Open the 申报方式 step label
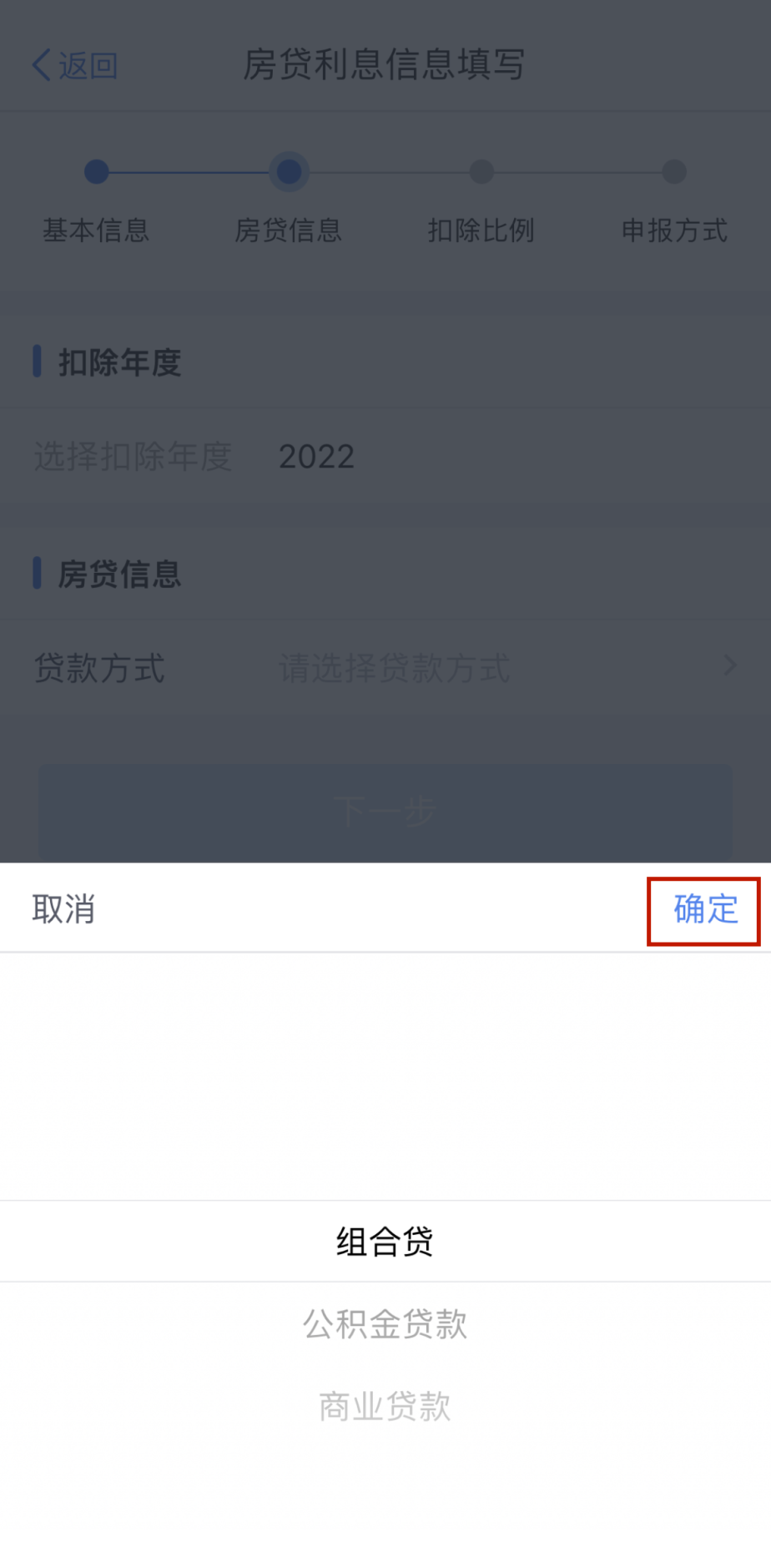This screenshot has width=771, height=1568. coord(674,230)
